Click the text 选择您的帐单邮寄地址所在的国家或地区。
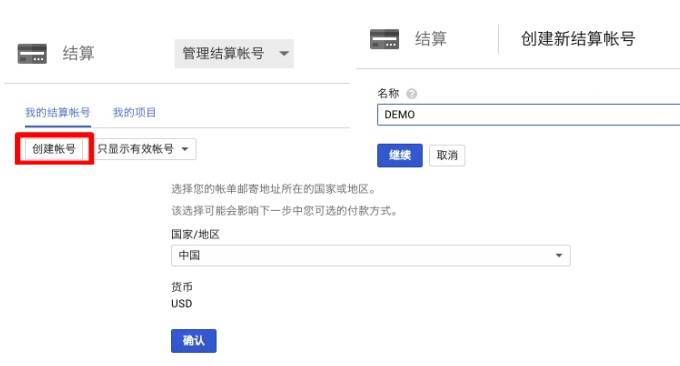This screenshot has width=680, height=366. [274, 189]
